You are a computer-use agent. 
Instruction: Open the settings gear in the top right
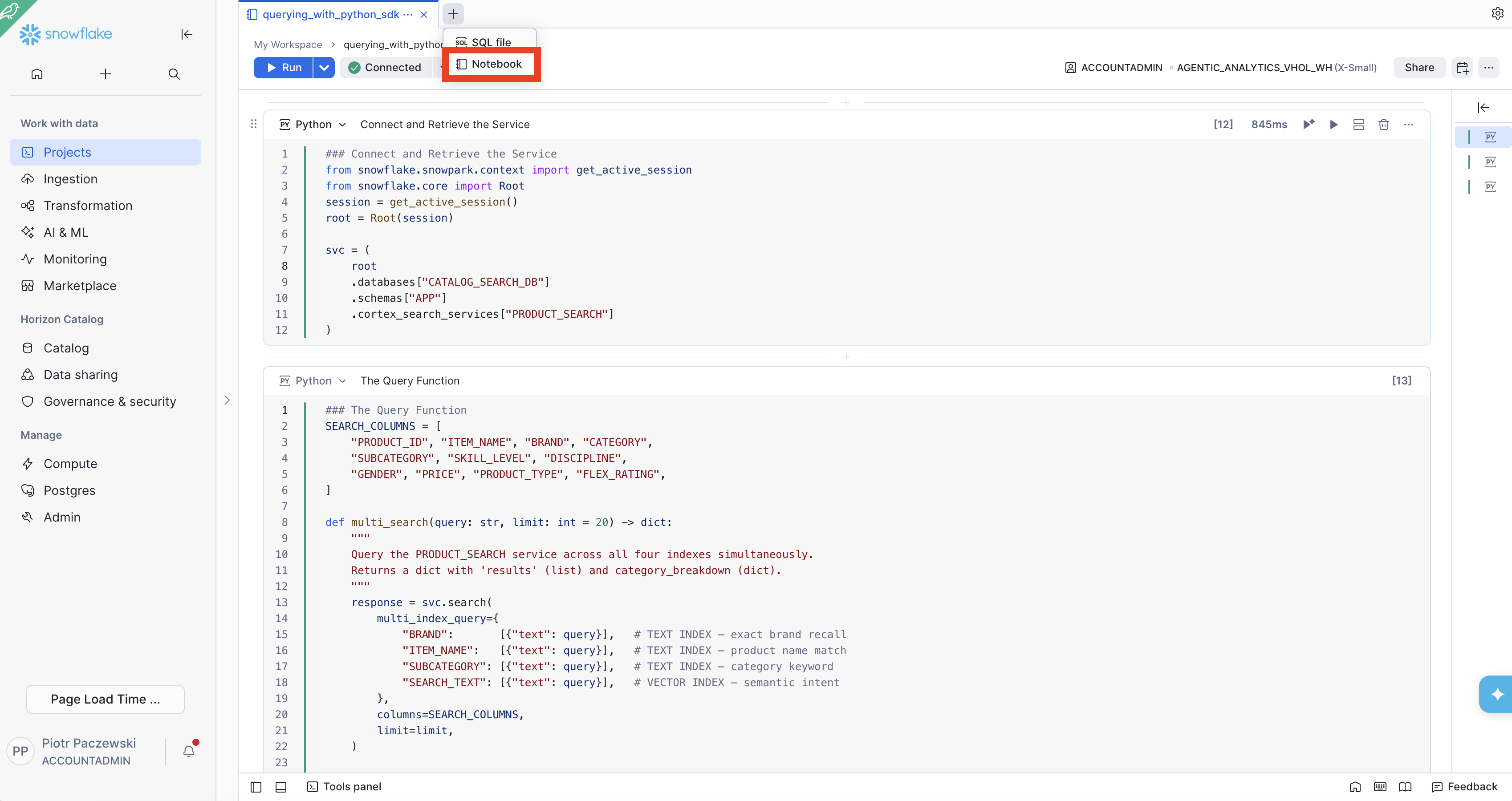[1497, 13]
